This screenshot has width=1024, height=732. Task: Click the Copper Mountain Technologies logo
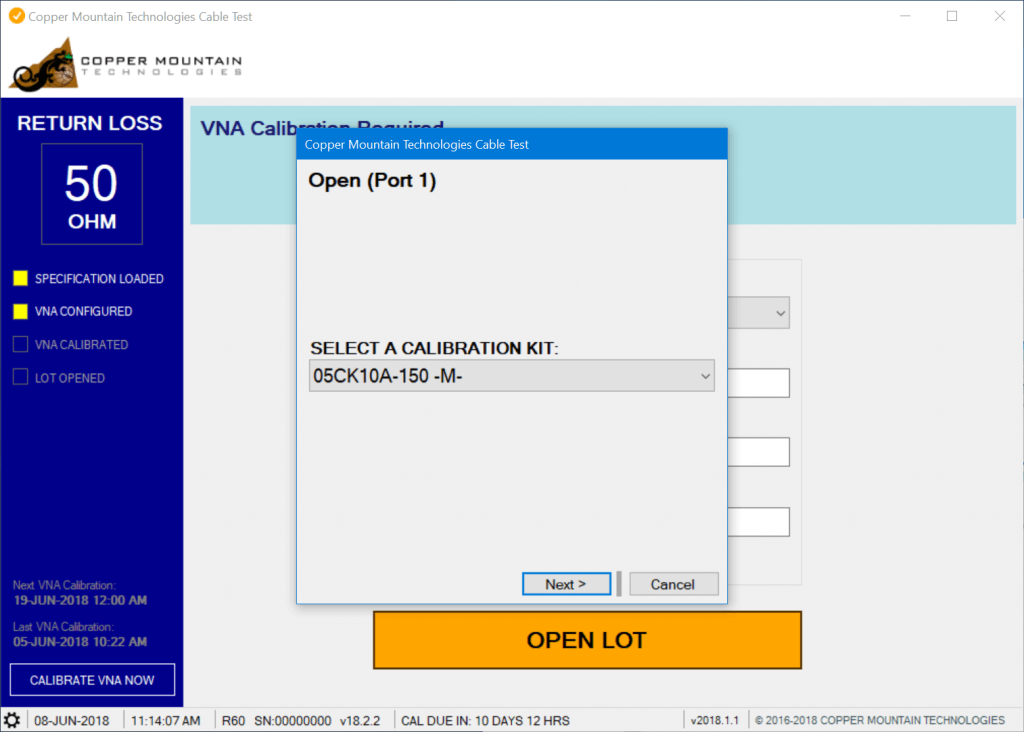(126, 65)
